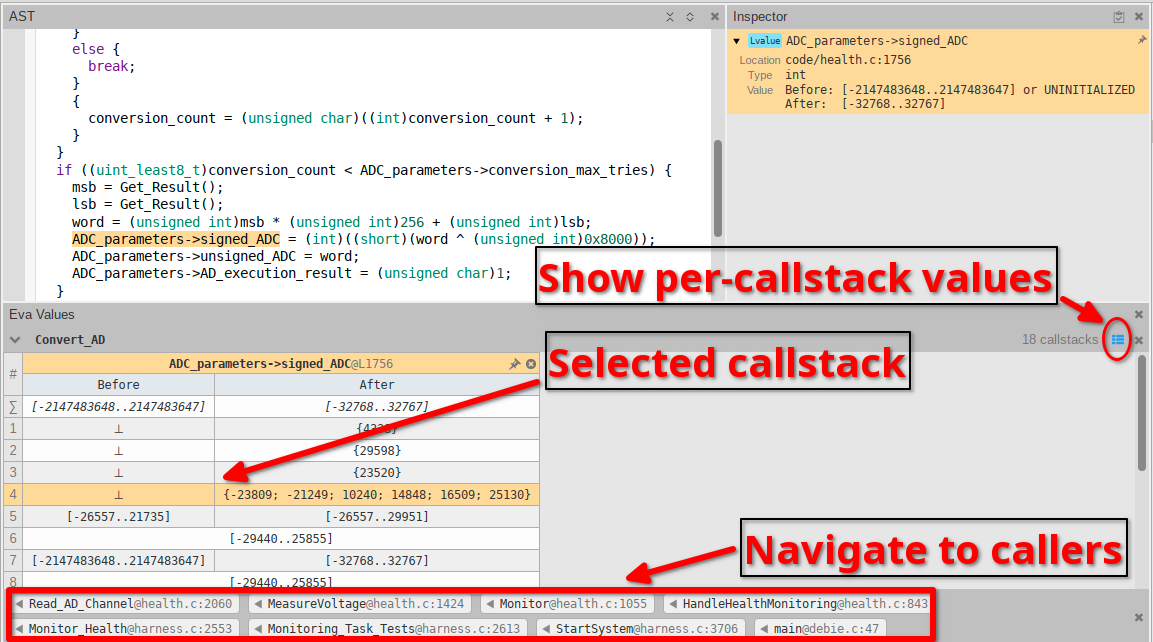Click the first msb = Get_Result() statement
1153x642 pixels.
click(147, 187)
